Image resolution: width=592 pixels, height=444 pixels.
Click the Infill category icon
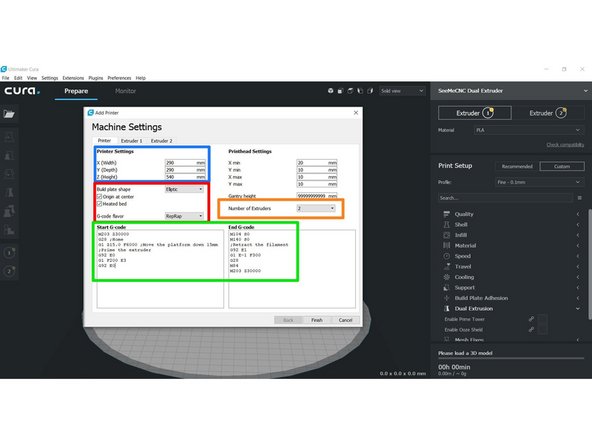pos(447,235)
